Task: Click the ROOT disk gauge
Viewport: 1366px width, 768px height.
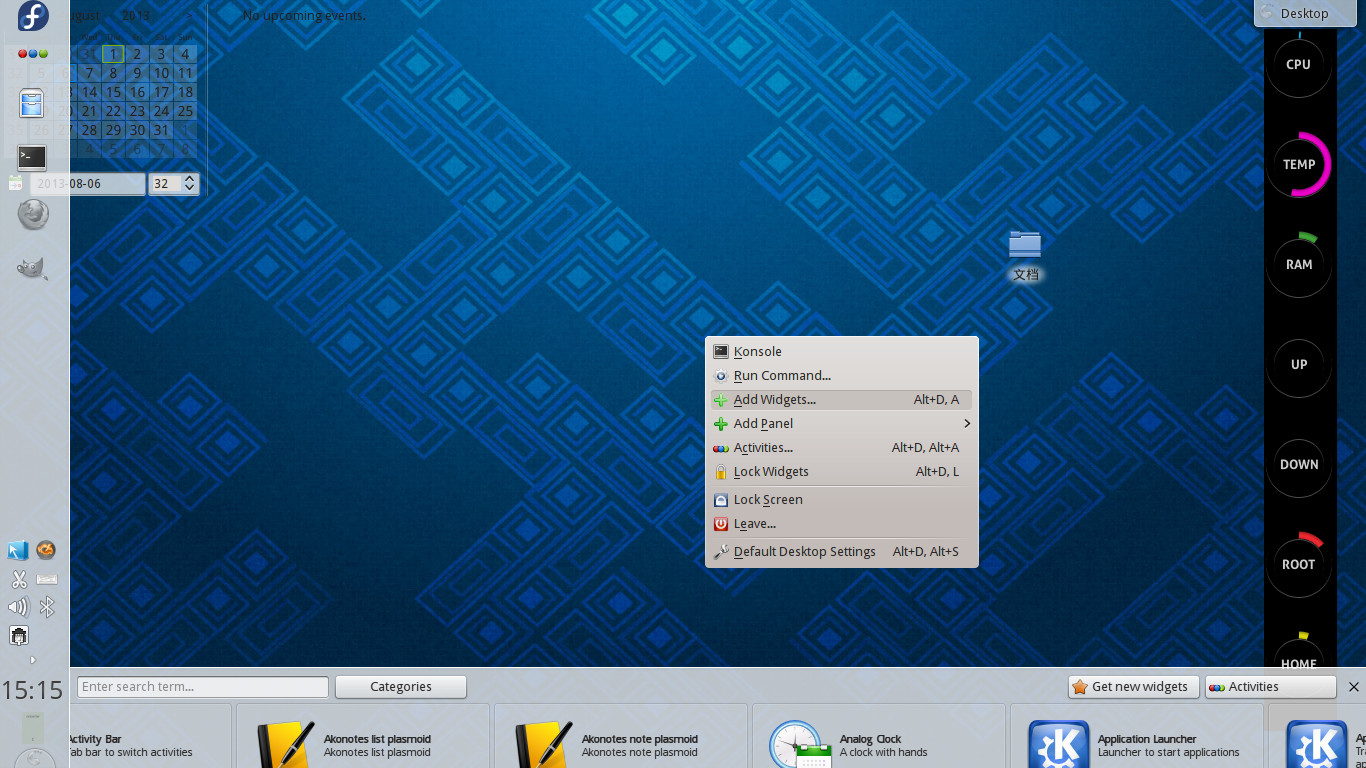Action: pyautogui.click(x=1299, y=564)
